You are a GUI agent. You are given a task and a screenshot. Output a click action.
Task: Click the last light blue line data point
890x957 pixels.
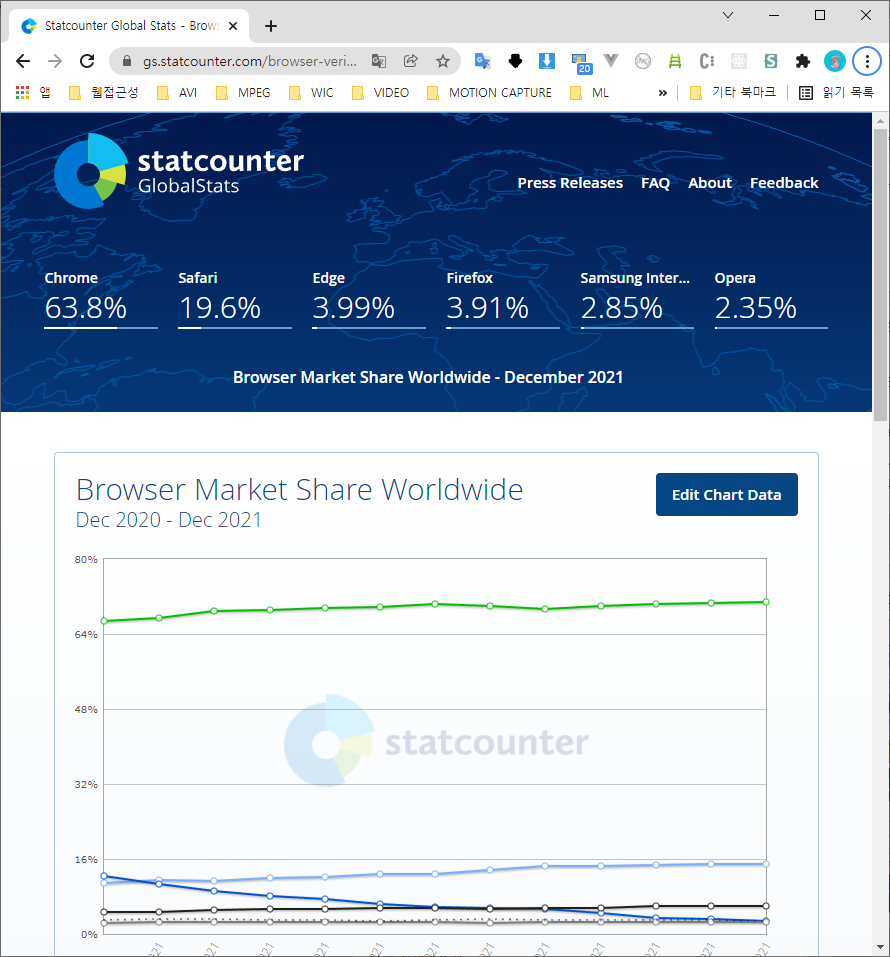click(765, 864)
